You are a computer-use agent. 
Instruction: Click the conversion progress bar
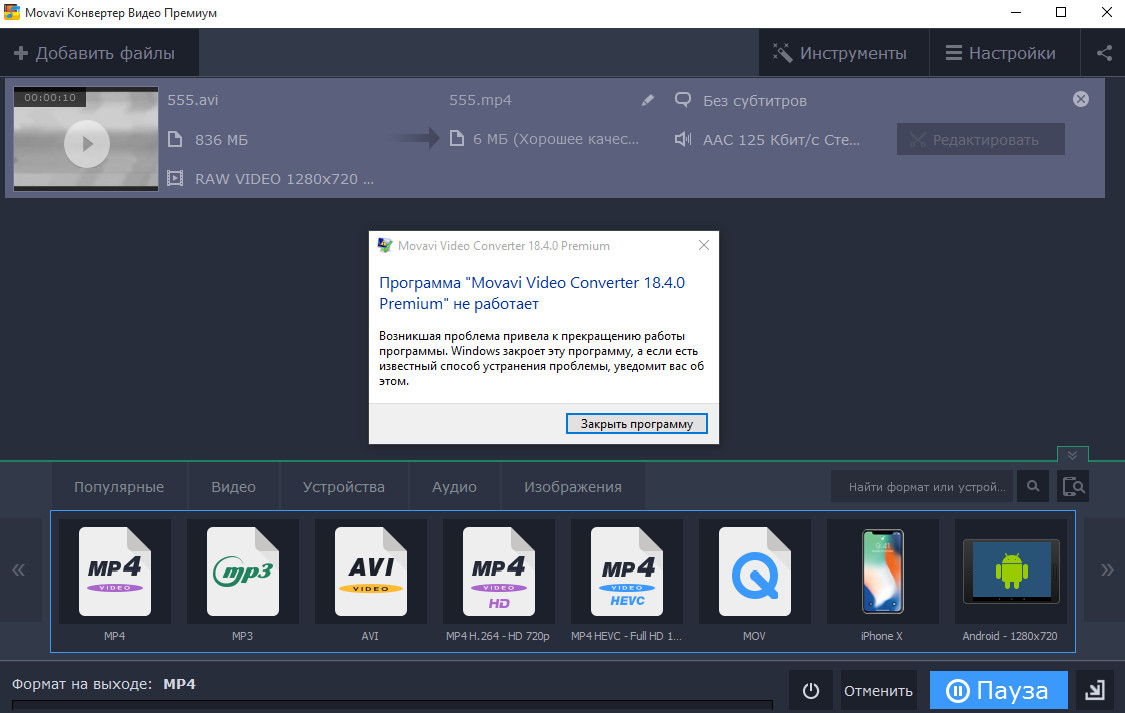[392, 706]
